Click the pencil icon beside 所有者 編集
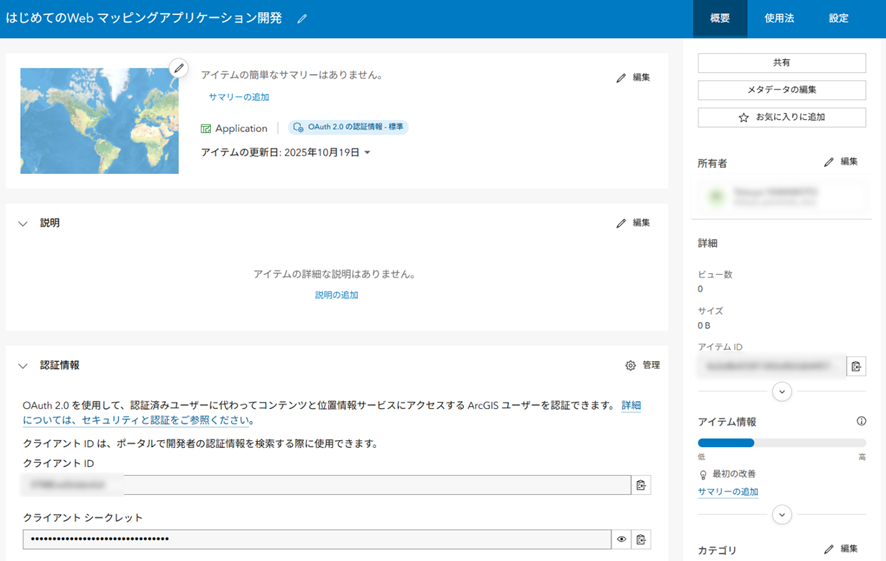Image resolution: width=886 pixels, height=561 pixels. [x=829, y=162]
